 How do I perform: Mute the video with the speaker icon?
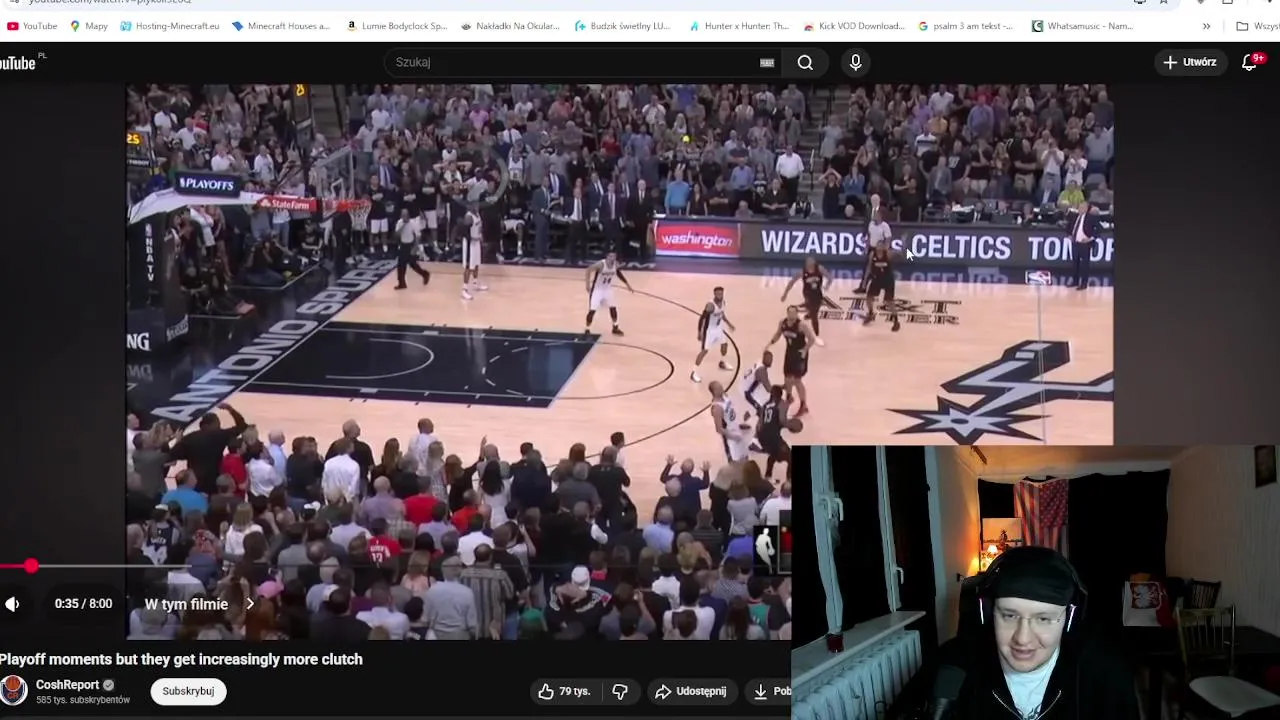click(x=12, y=604)
